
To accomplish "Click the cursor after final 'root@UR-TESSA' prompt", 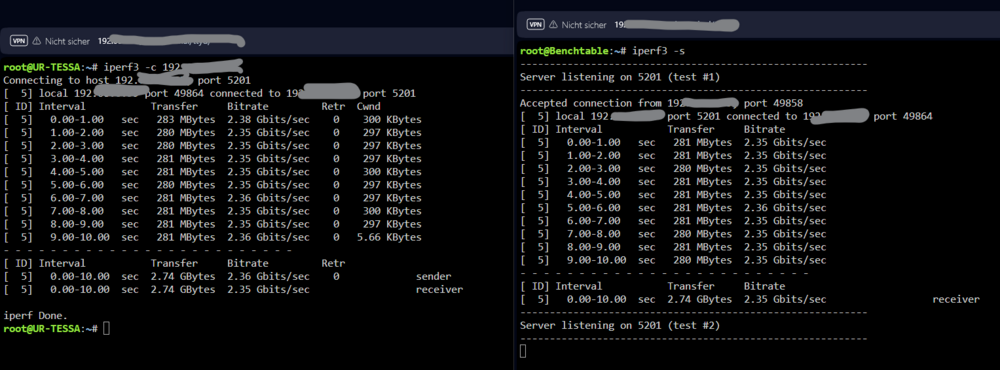I will coord(106,329).
